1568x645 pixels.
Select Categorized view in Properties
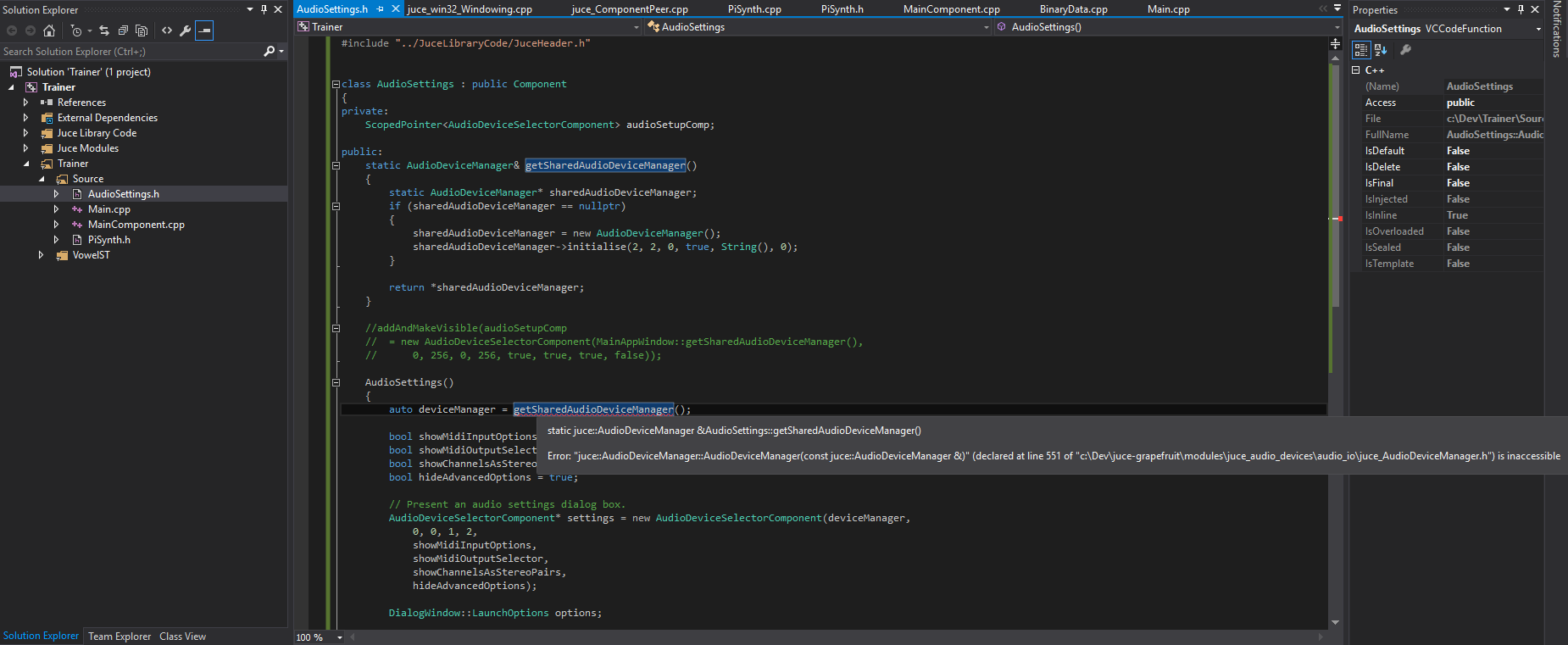(x=1360, y=50)
